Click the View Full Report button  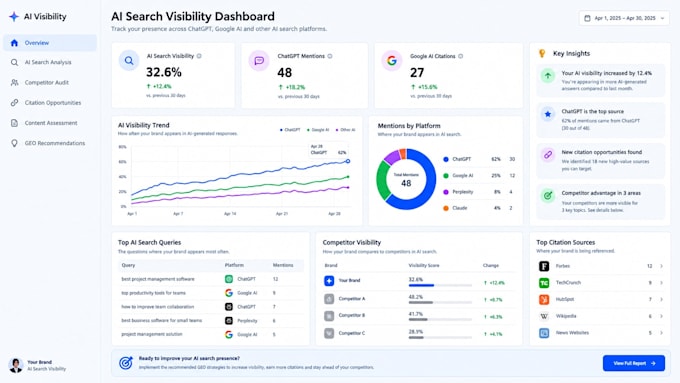tap(634, 363)
